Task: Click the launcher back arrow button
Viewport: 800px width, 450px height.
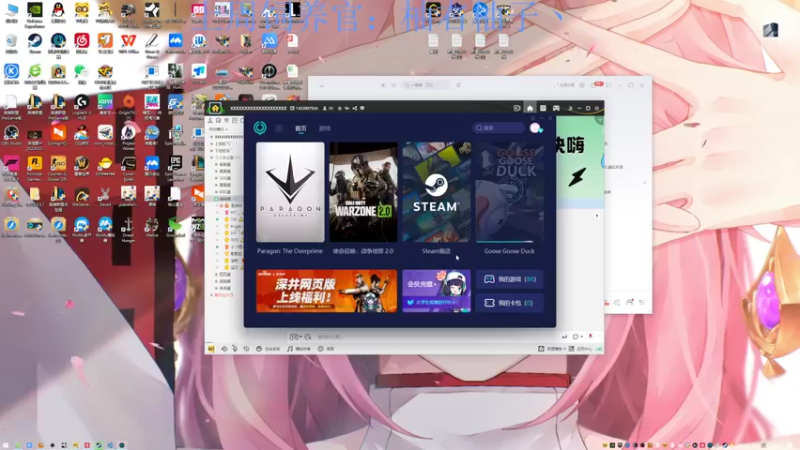Action: pos(279,129)
